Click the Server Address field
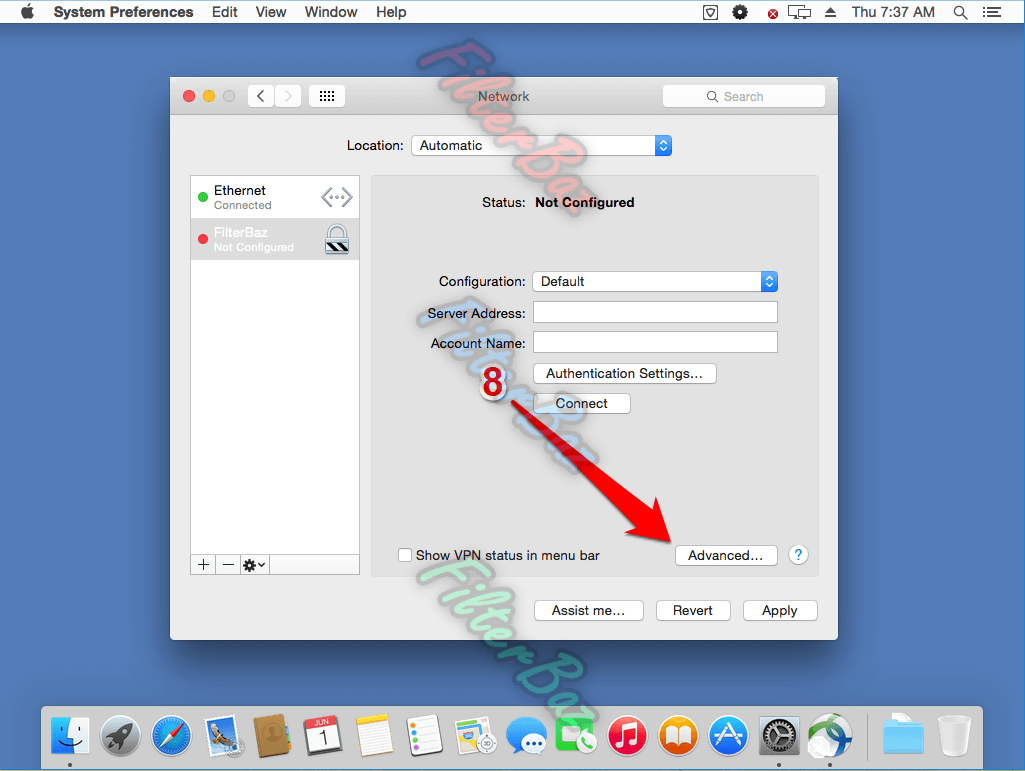1025x771 pixels. [655, 312]
